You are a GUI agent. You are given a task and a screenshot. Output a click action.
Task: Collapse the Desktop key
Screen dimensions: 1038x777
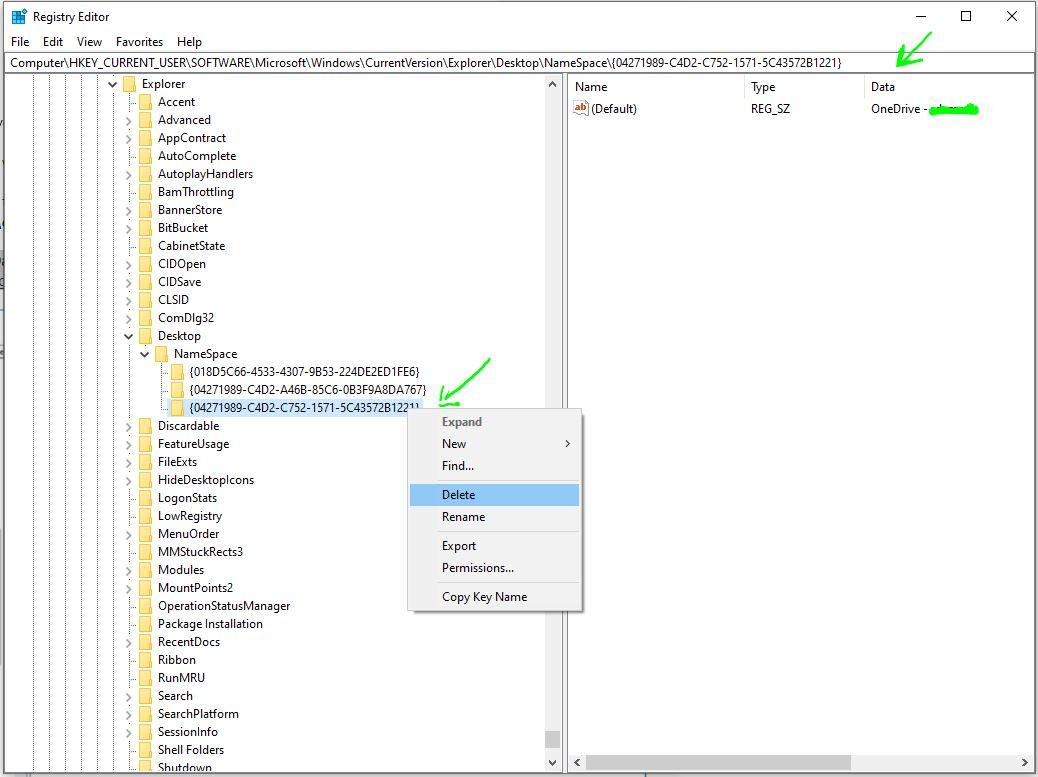click(x=128, y=335)
